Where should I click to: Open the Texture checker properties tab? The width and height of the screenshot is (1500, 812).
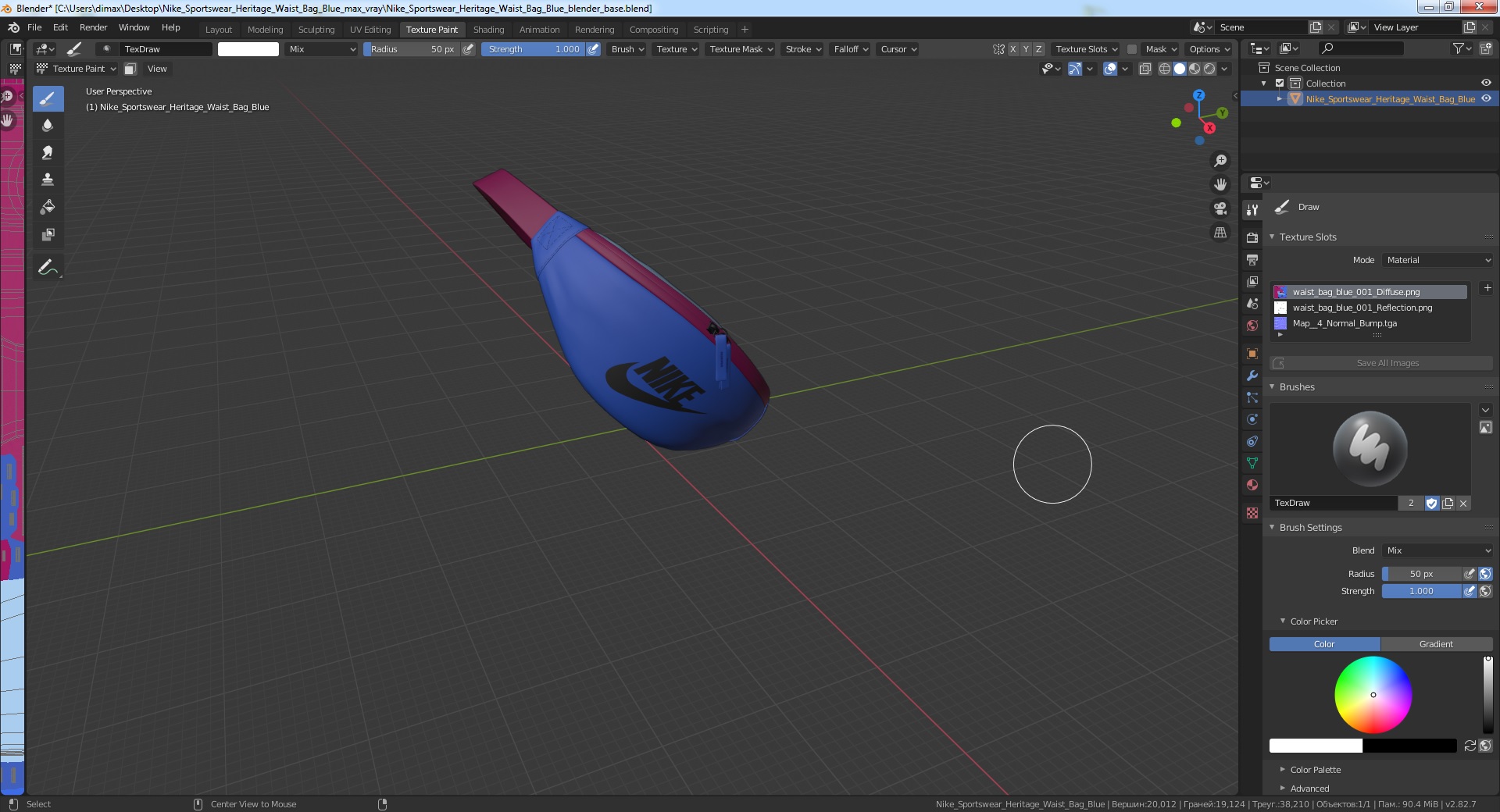pos(1252,513)
